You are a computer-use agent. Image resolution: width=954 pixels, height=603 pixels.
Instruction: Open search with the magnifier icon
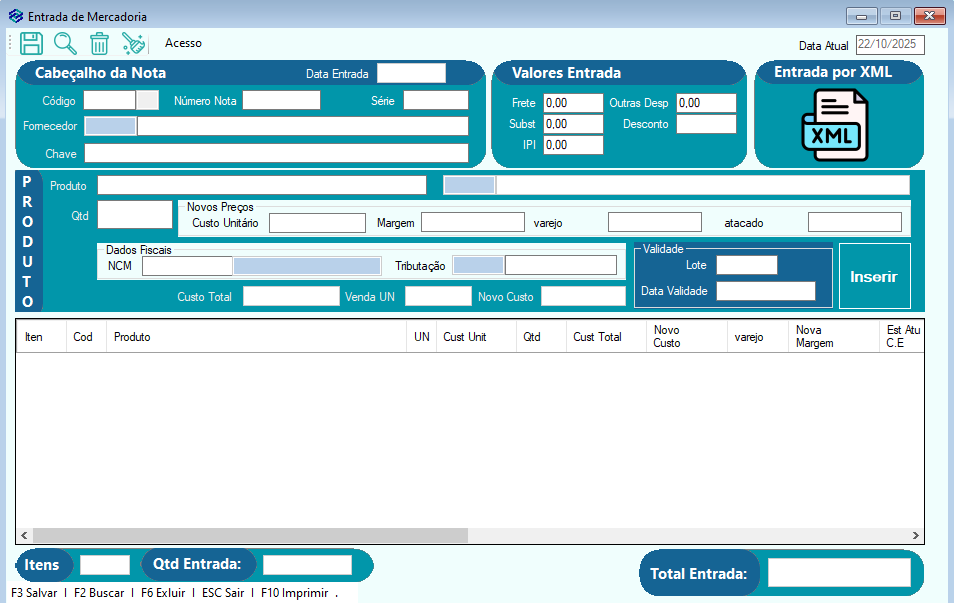pos(65,43)
